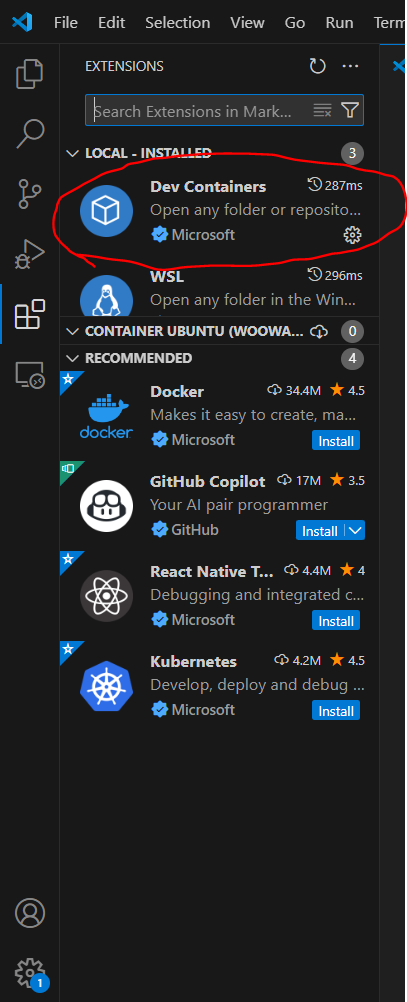Click Kubernetes 4.2M download count
Viewport: 407px width, 1002px height.
pyautogui.click(x=298, y=660)
